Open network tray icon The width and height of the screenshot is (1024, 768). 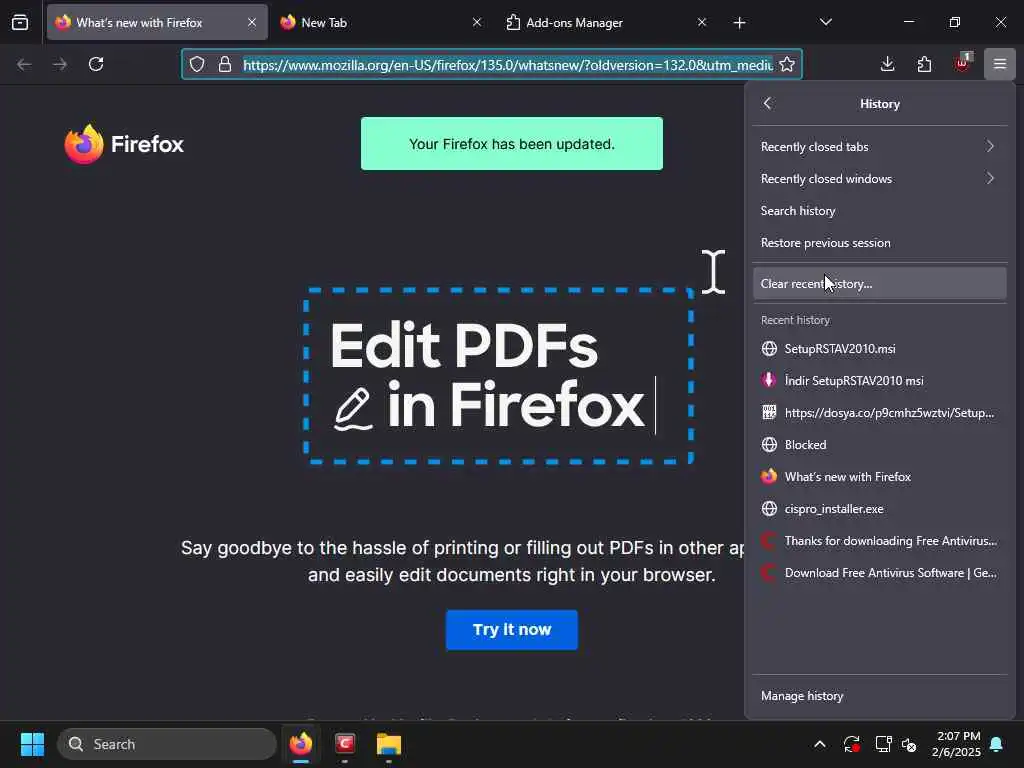point(883,744)
